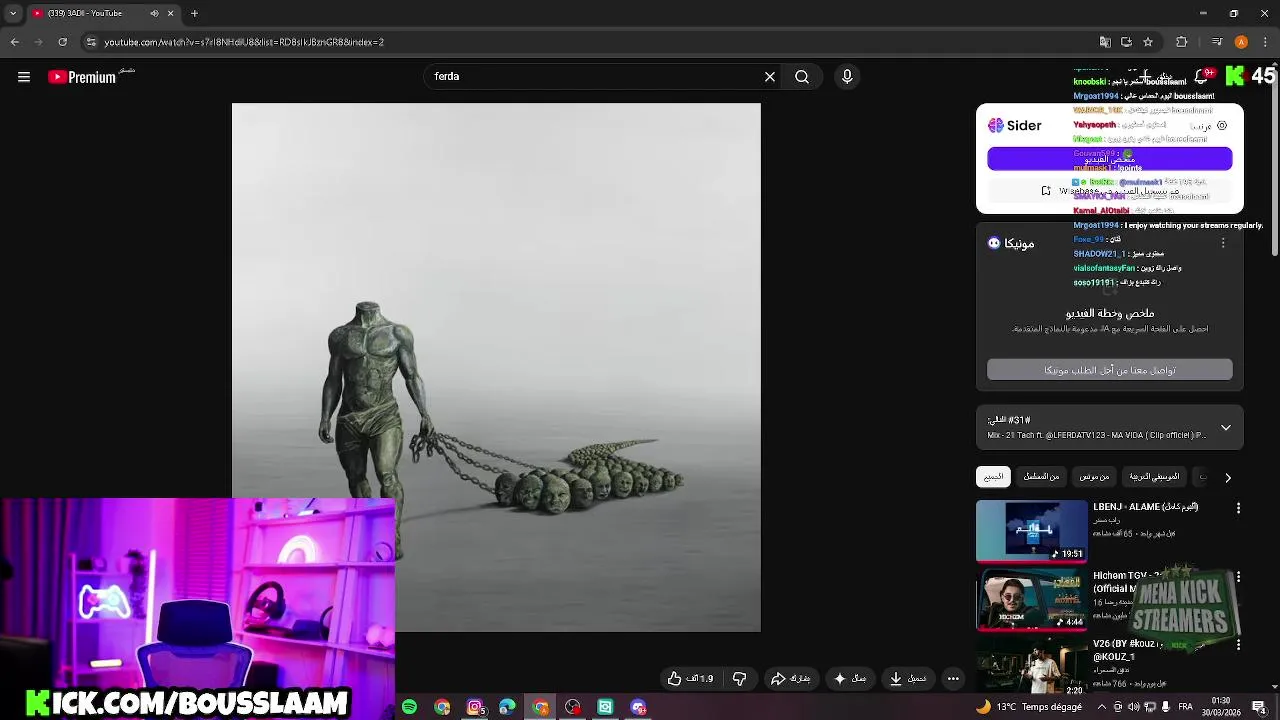Open more actions ellipsis under video
The image size is (1280, 720).
(953, 679)
